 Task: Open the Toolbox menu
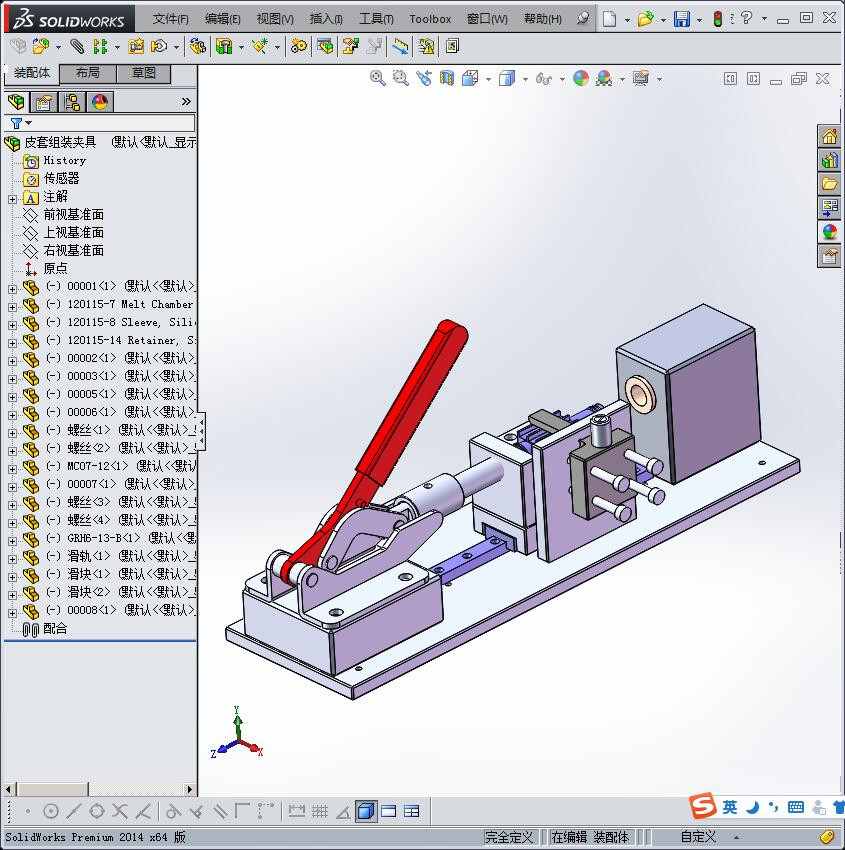click(430, 19)
